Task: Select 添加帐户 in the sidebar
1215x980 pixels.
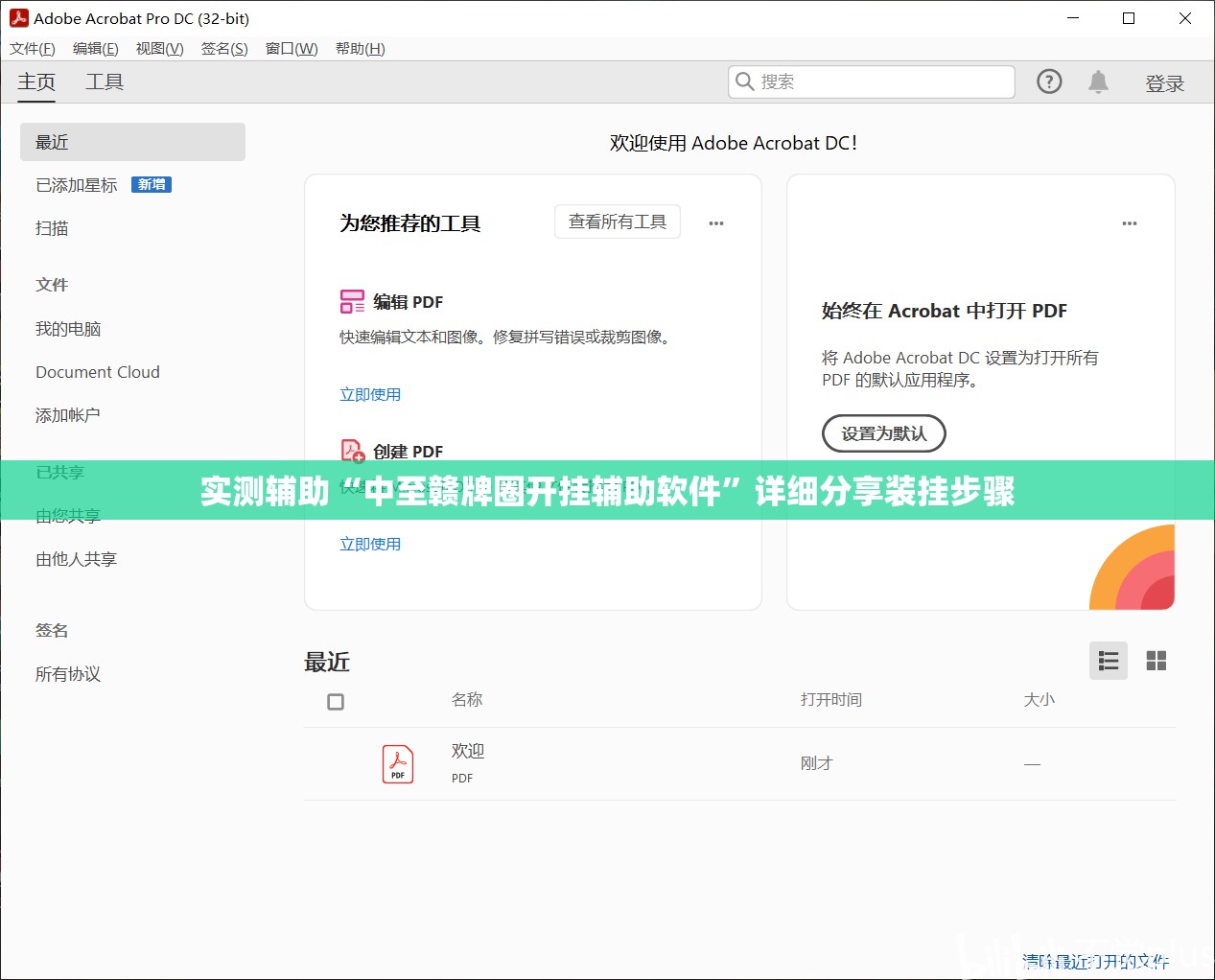Action: [68, 415]
